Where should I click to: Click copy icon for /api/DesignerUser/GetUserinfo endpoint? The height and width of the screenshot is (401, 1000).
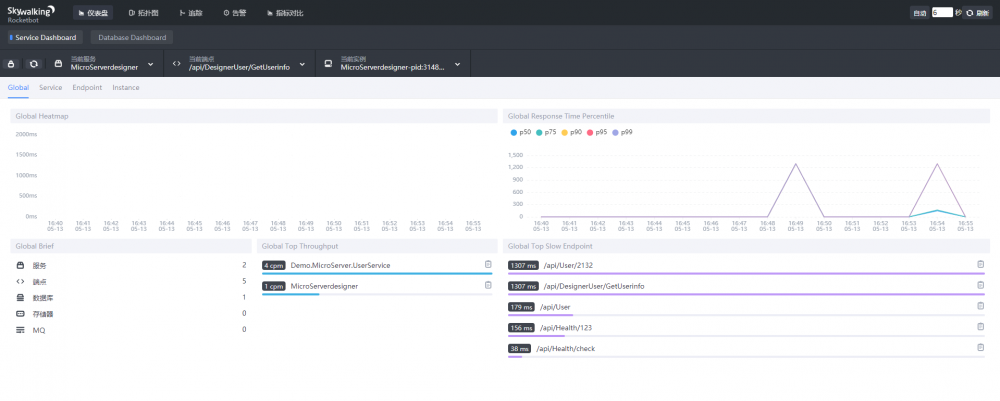click(981, 285)
